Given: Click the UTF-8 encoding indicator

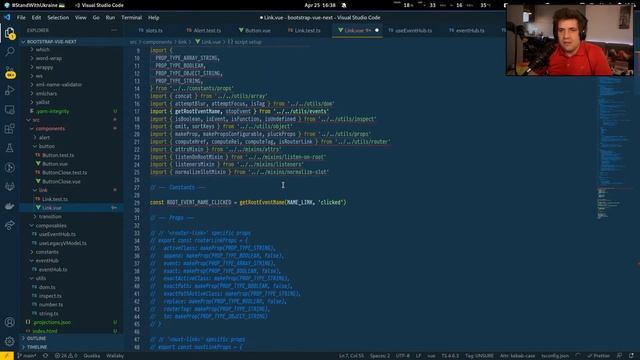Looking at the screenshot, I should 402,356.
